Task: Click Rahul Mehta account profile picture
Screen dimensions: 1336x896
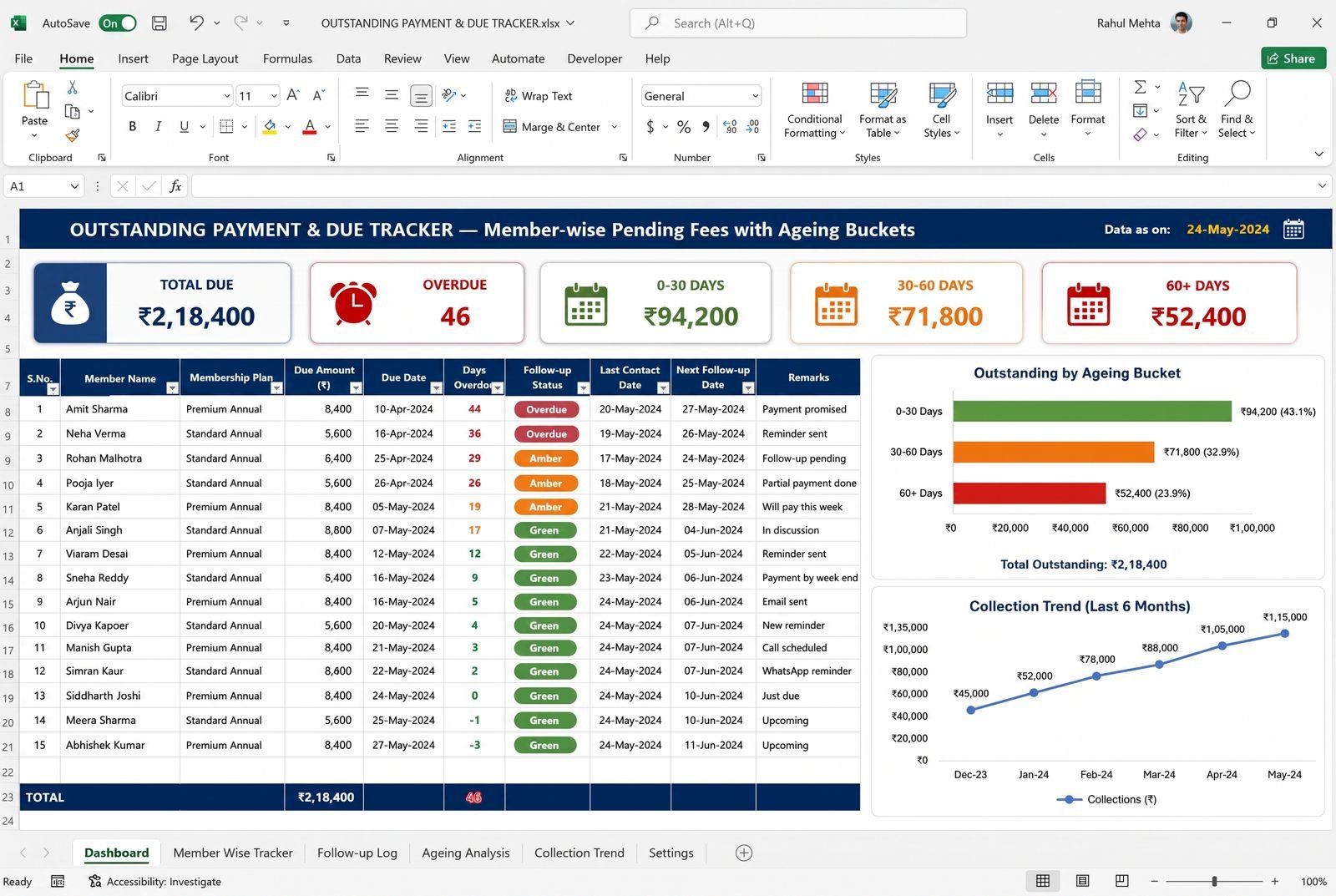Action: (x=1182, y=23)
